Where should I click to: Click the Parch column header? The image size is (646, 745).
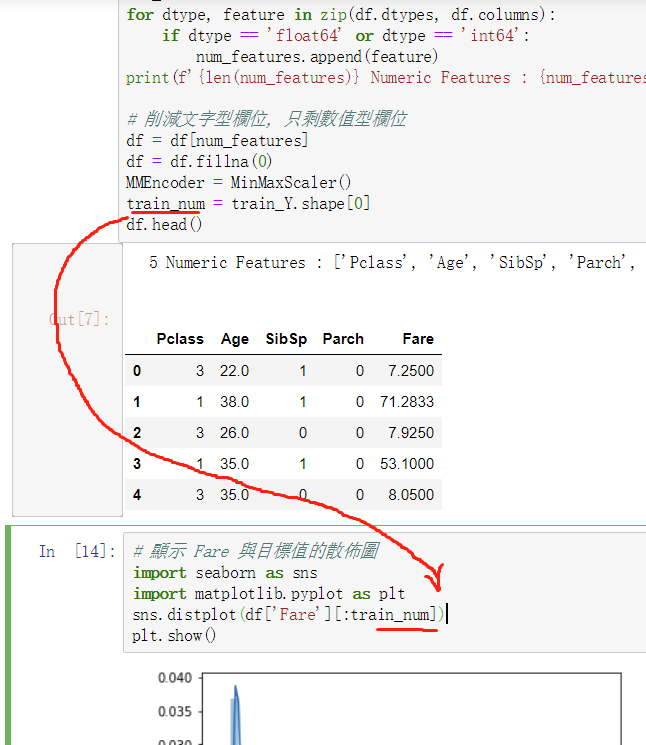coord(343,339)
